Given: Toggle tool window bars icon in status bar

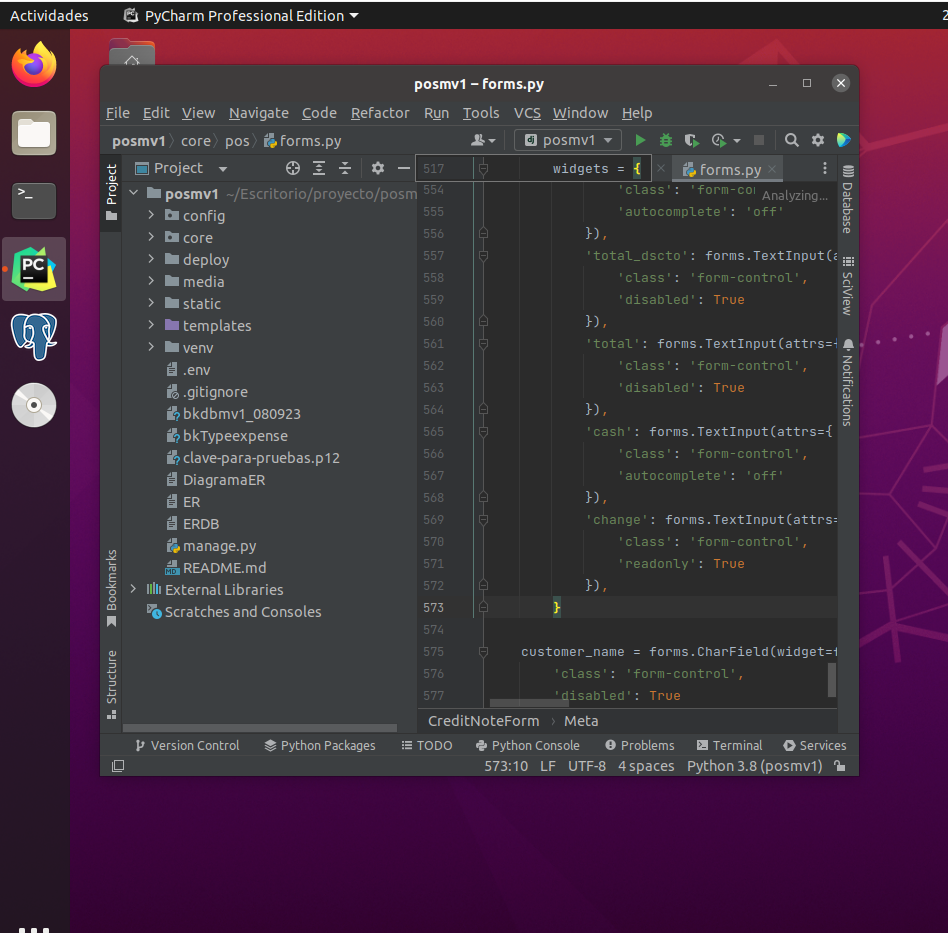Looking at the screenshot, I should coord(118,766).
